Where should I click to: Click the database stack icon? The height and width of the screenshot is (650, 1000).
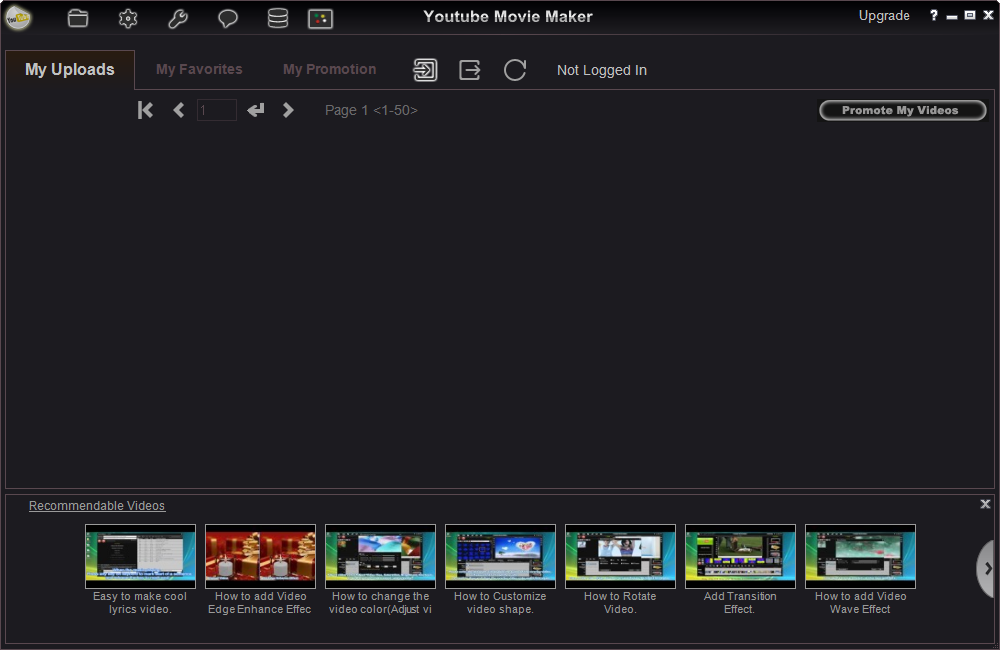277,18
